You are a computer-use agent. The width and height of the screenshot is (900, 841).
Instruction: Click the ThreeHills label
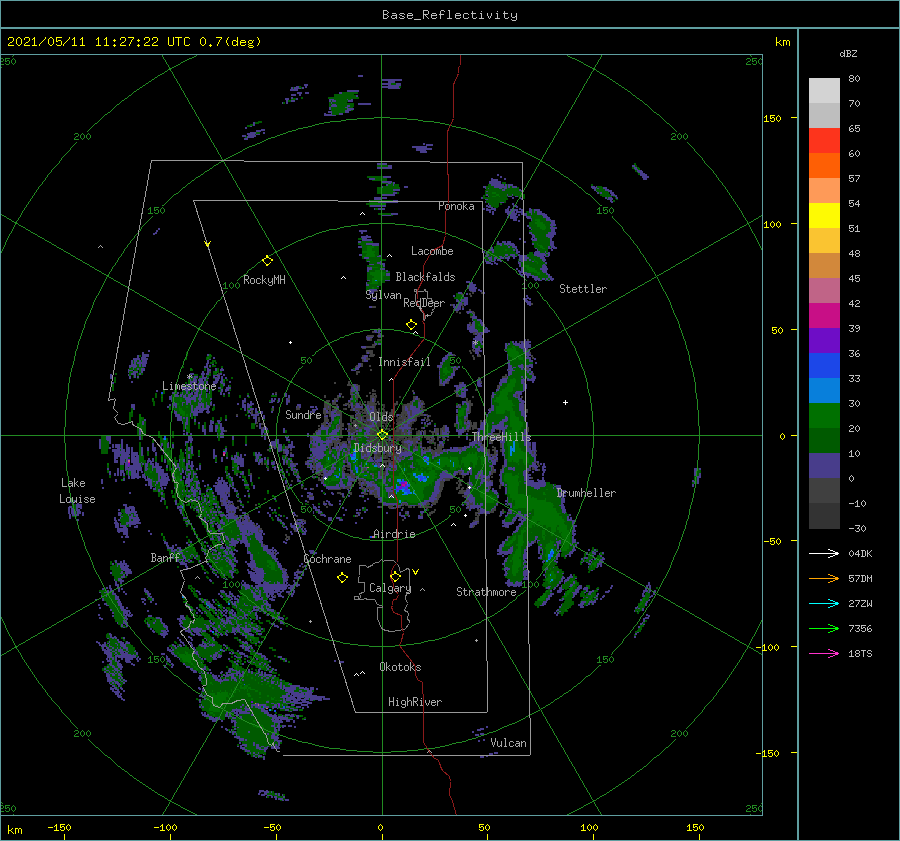502,437
